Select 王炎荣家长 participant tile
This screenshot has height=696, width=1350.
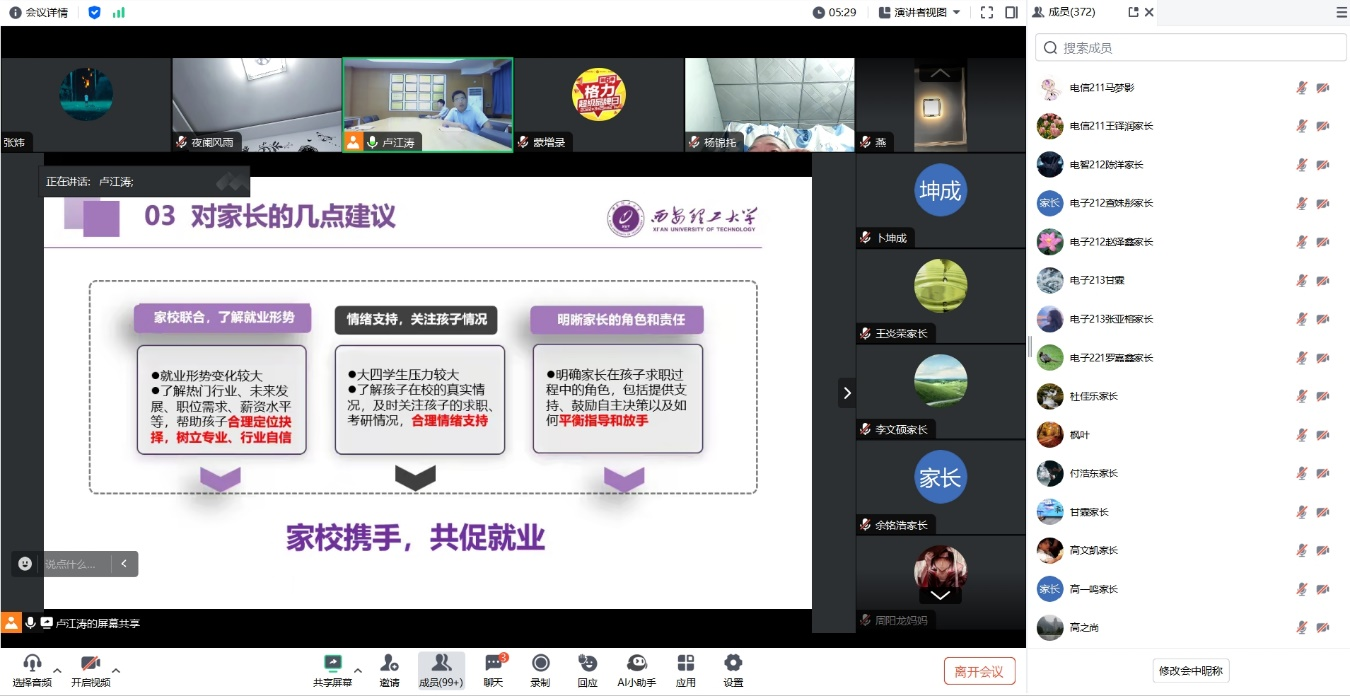pos(940,295)
